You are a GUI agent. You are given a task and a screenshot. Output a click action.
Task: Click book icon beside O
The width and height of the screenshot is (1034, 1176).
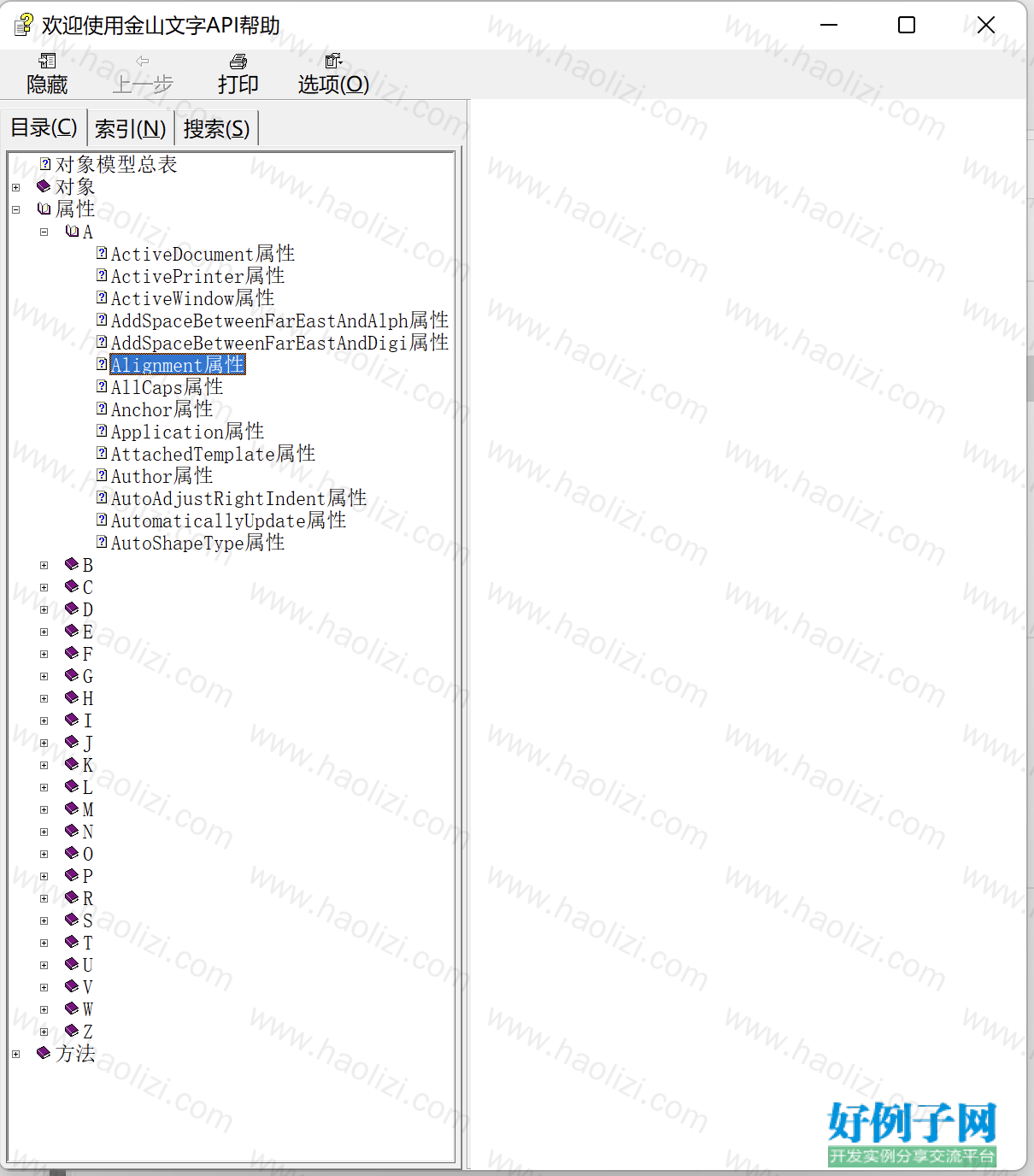pyautogui.click(x=72, y=853)
